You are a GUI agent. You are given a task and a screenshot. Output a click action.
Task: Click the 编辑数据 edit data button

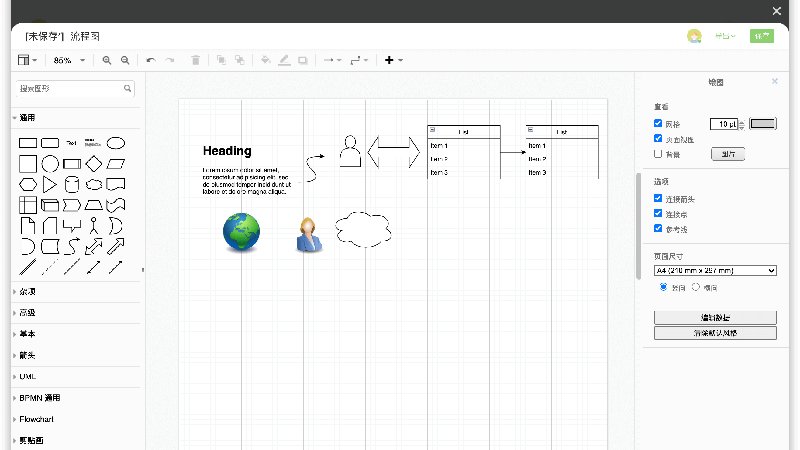point(715,317)
